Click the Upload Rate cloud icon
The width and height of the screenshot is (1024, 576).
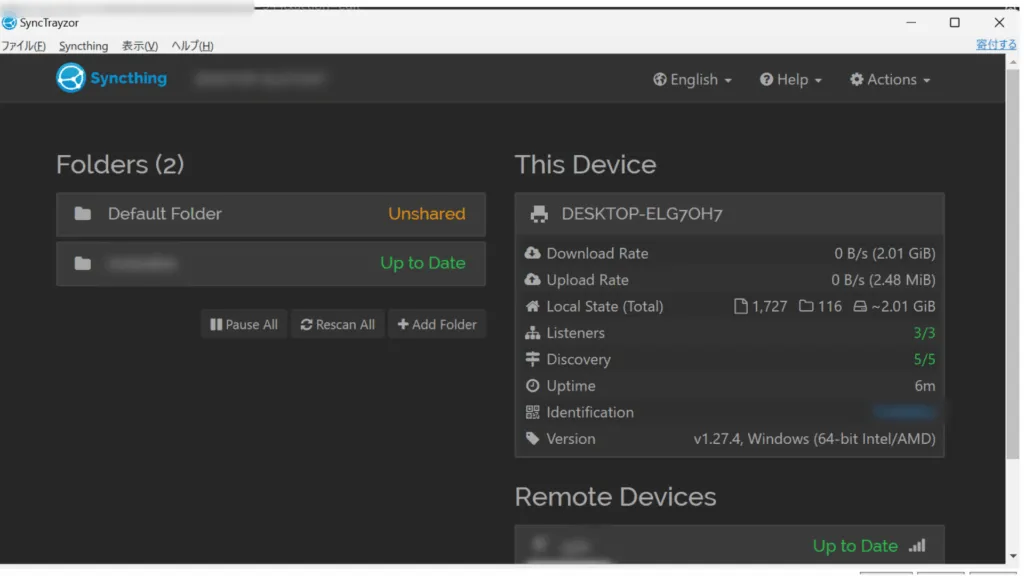[532, 280]
